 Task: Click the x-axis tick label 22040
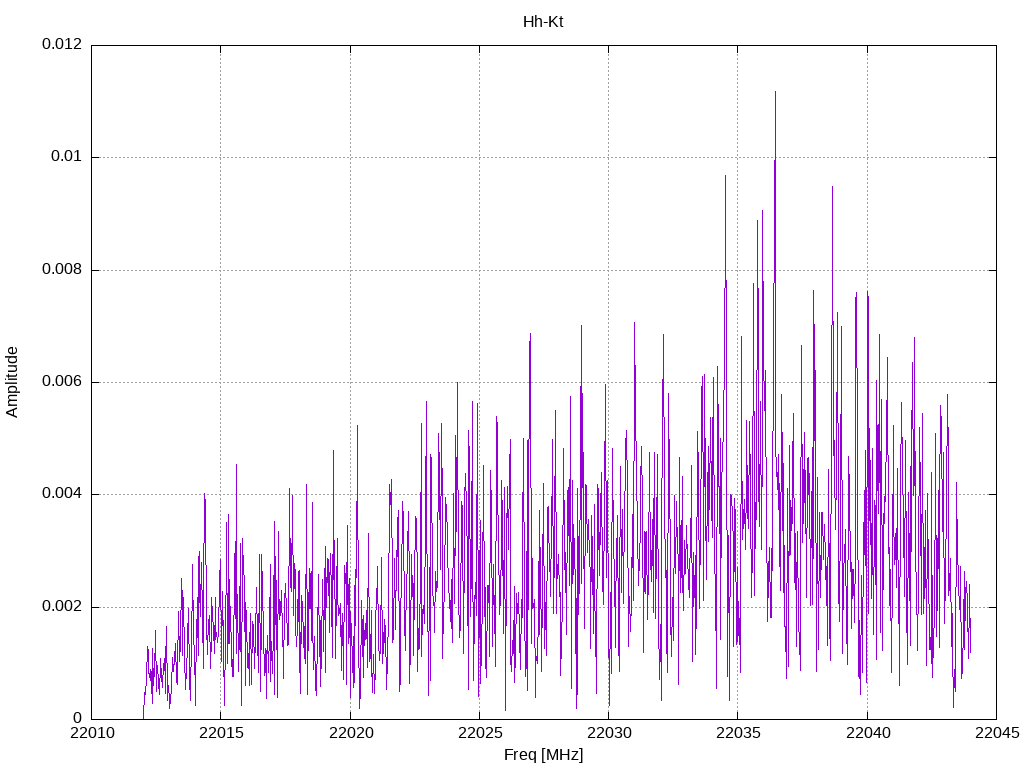click(x=867, y=733)
